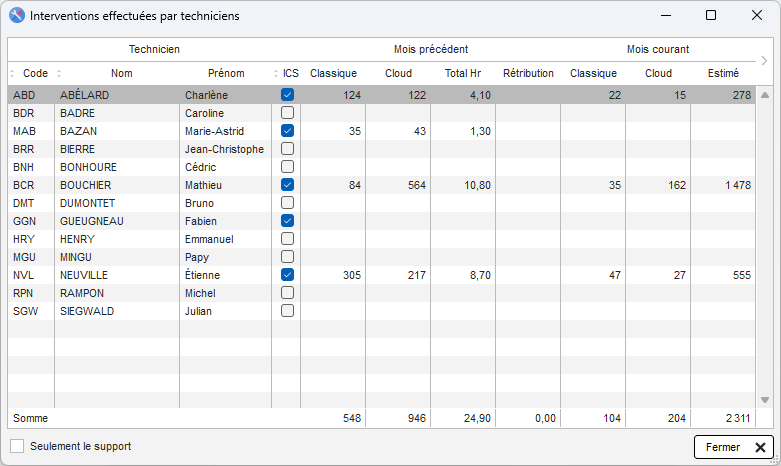Click the 'Mois courant' header group

coord(657,49)
